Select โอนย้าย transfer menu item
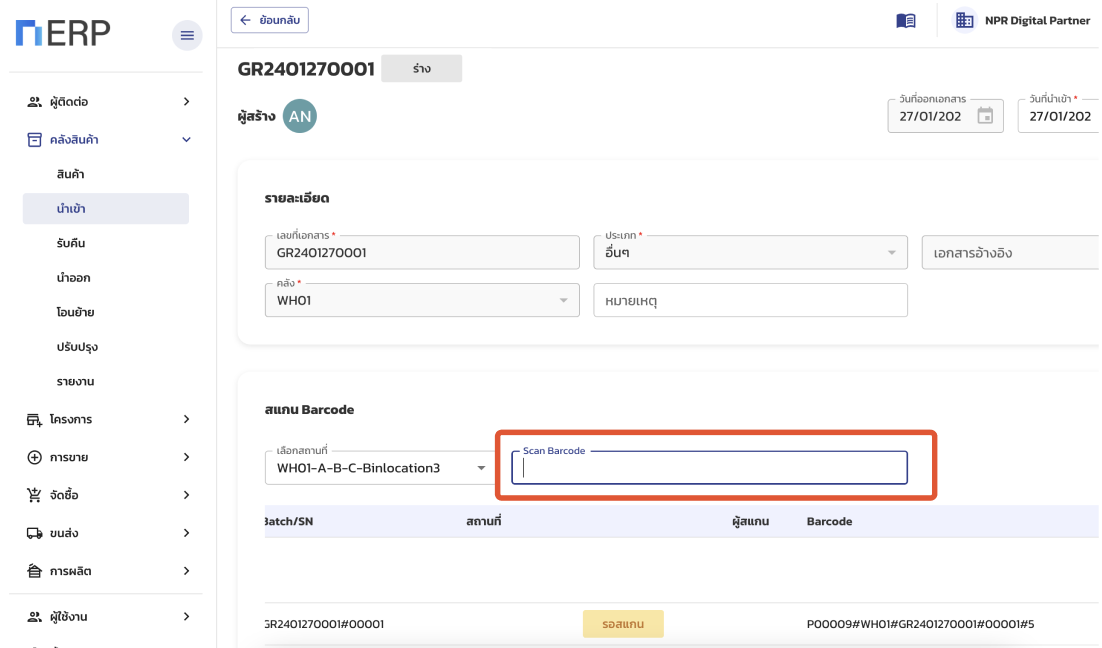 point(75,312)
